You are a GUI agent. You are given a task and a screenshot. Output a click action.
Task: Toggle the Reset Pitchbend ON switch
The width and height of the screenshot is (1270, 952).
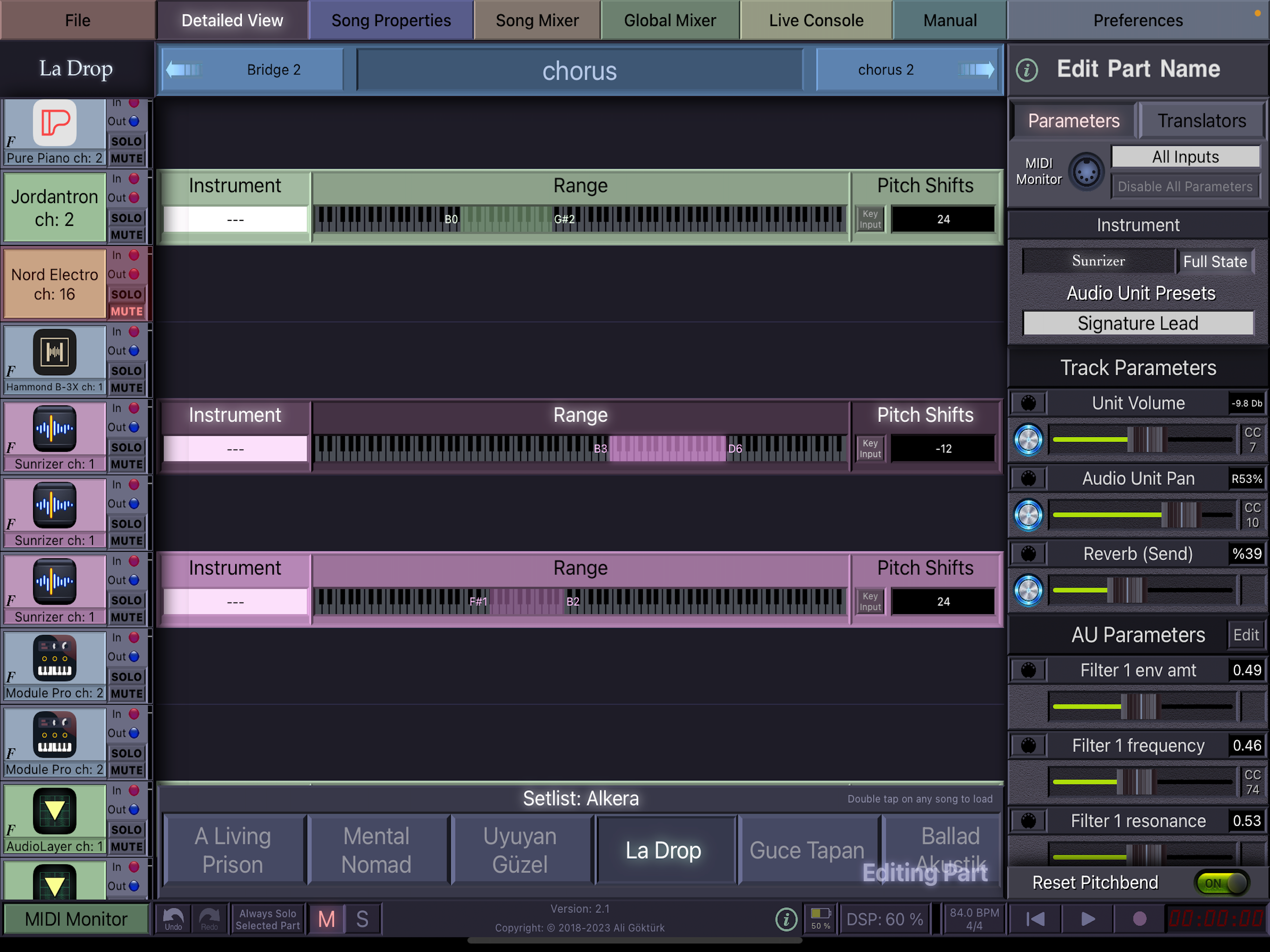[x=1221, y=883]
